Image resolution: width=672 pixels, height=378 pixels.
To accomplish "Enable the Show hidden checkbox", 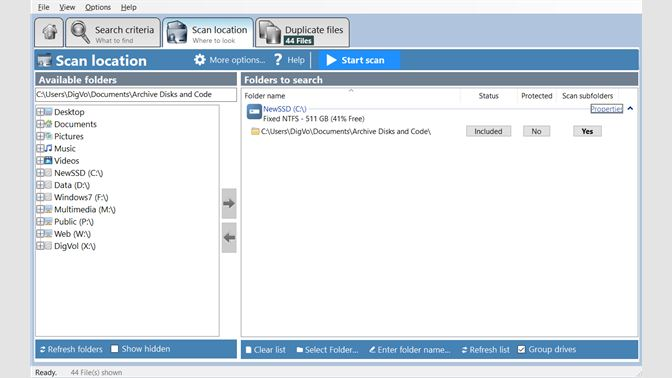I will click(114, 349).
